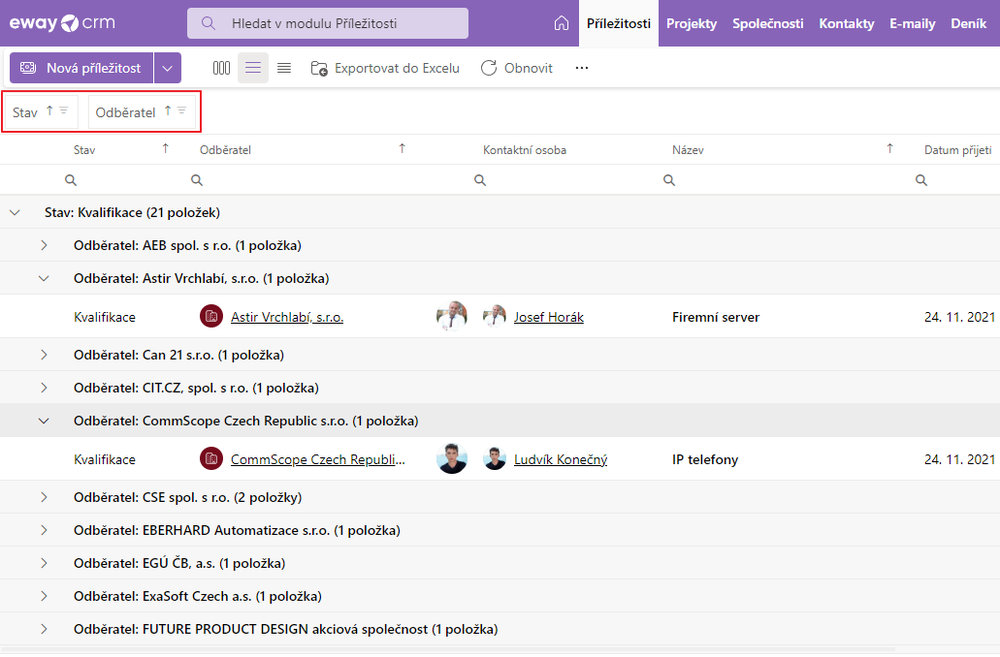
Task: Collapse the Stav: Kvalifikace group
Action: (x=15, y=212)
